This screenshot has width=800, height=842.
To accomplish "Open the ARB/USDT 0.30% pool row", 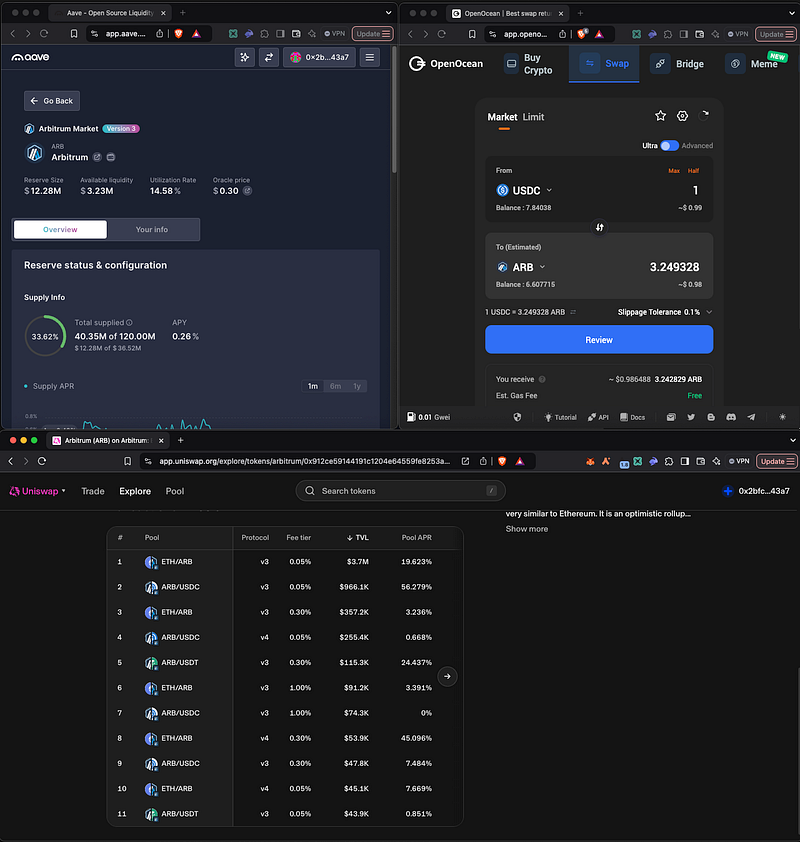I will 285,663.
